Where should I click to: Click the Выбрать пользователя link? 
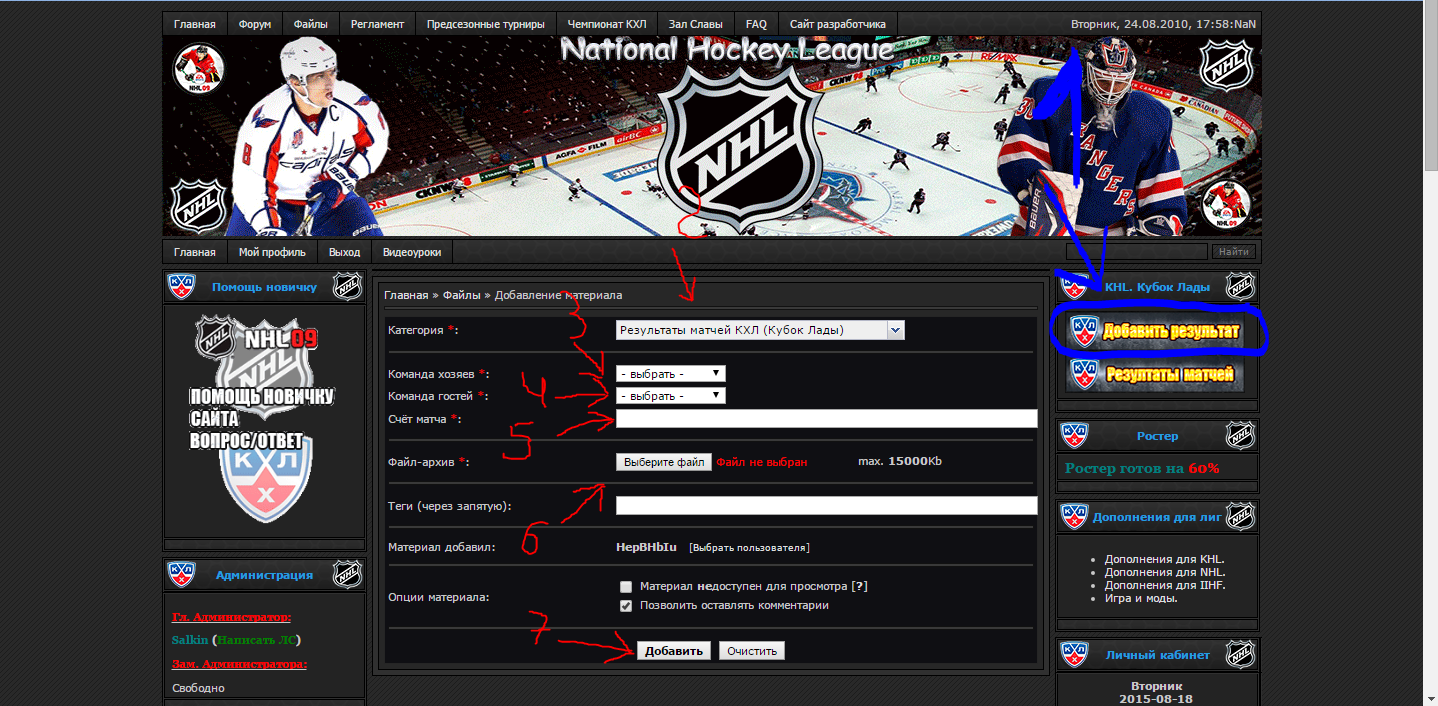(749, 548)
